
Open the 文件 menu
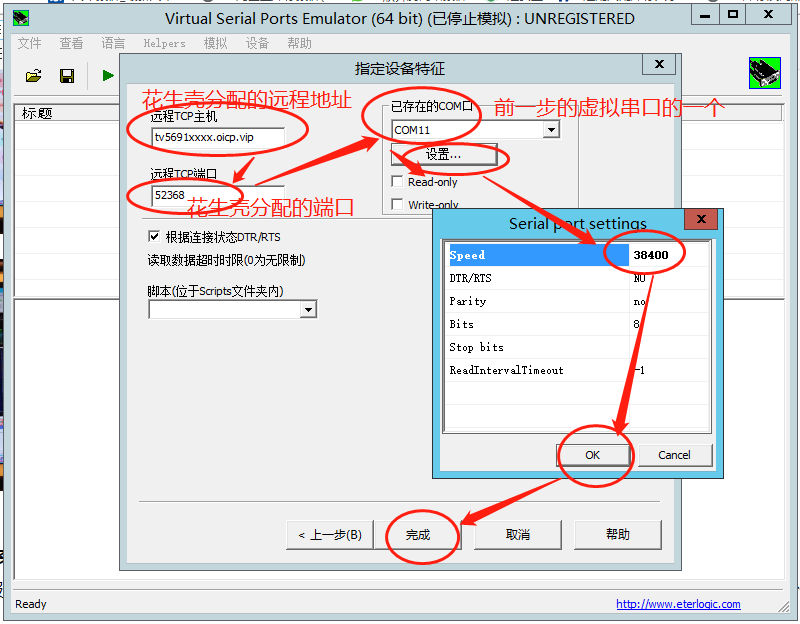[29, 43]
